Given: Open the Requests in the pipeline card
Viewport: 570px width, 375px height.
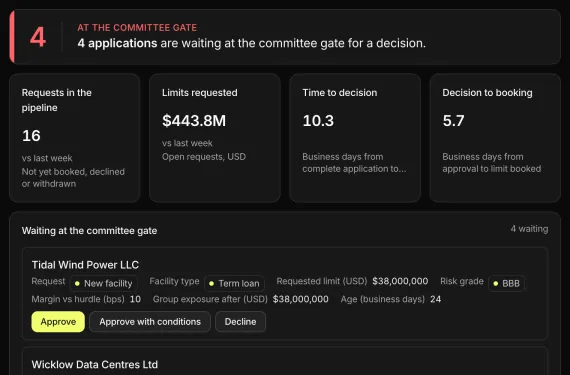Looking at the screenshot, I should coord(75,138).
